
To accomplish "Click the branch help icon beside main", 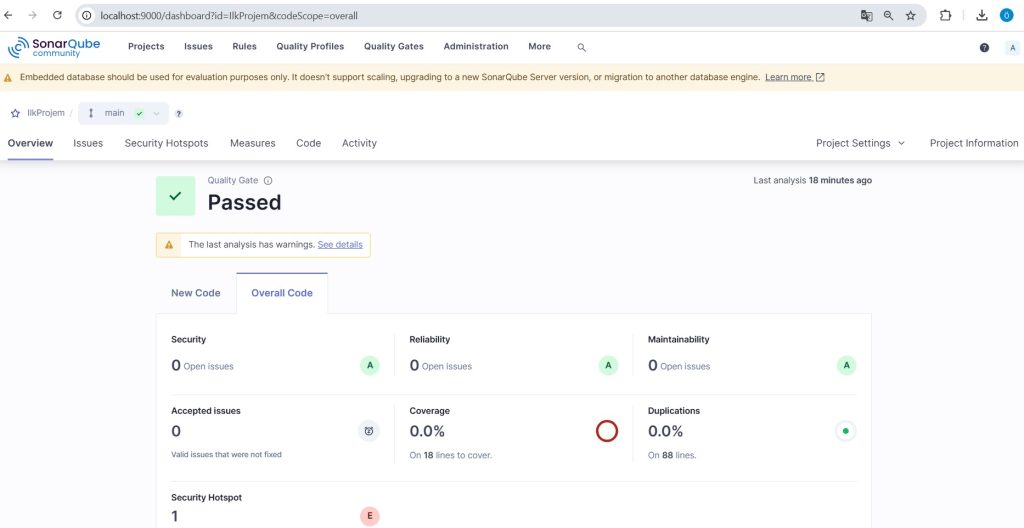I will (179, 114).
